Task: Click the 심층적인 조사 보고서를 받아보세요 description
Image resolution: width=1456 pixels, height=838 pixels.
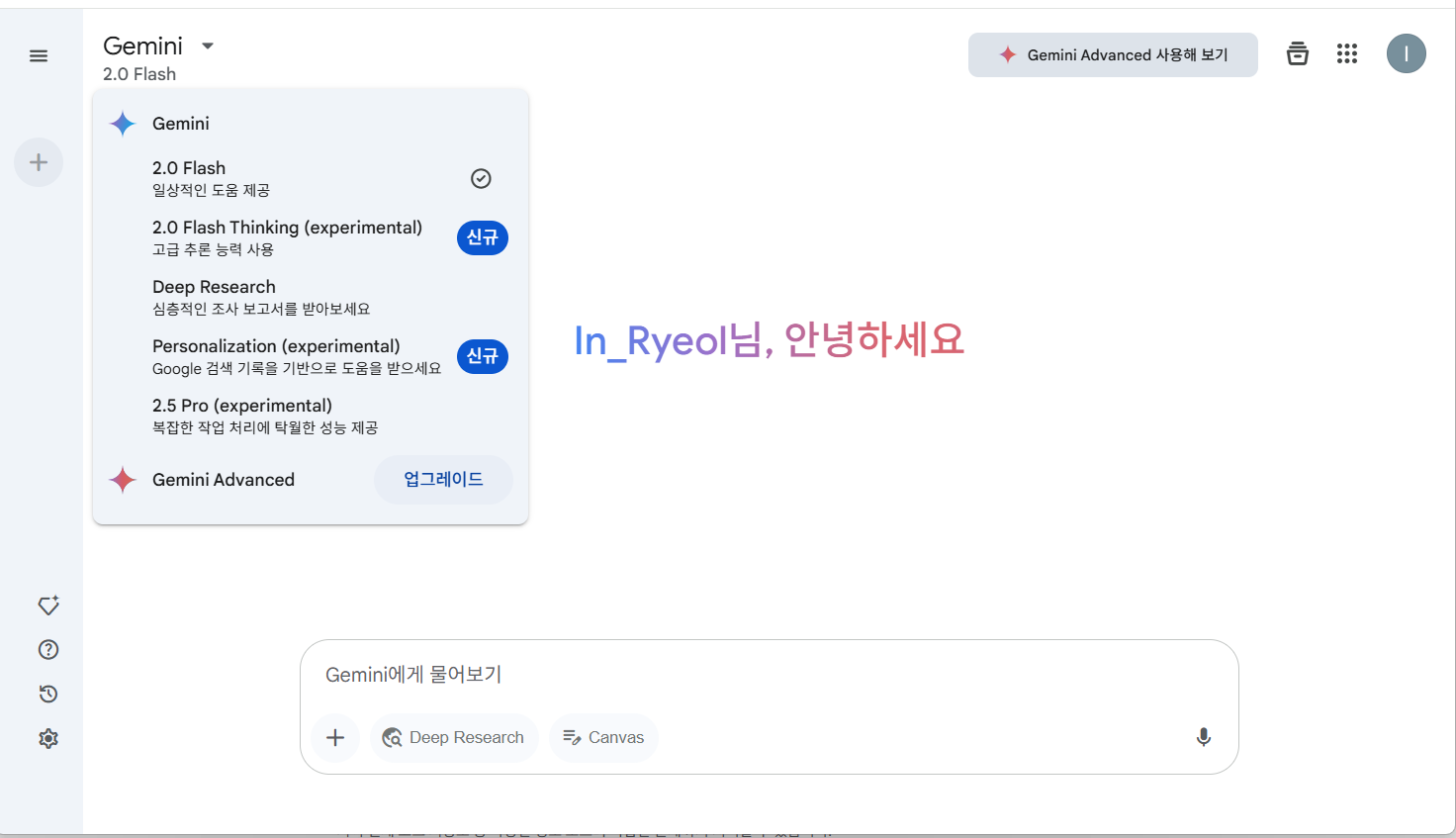Action: point(261,309)
